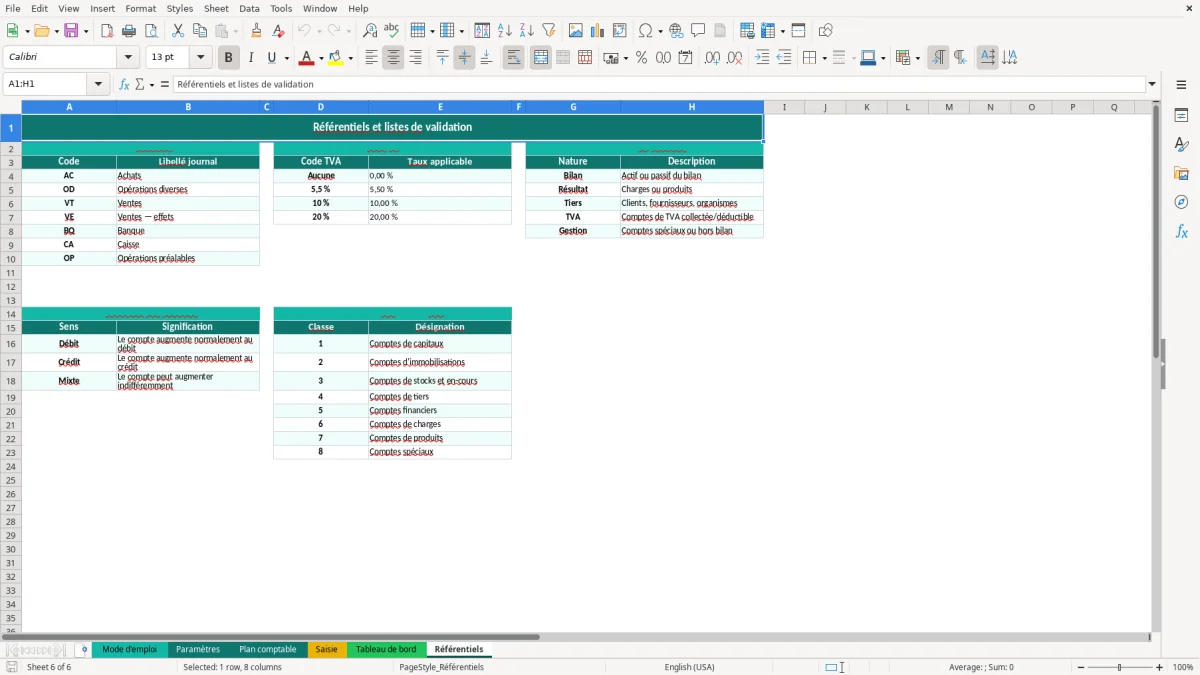Clear direct formatting icon
1200x675 pixels.
tap(279, 31)
